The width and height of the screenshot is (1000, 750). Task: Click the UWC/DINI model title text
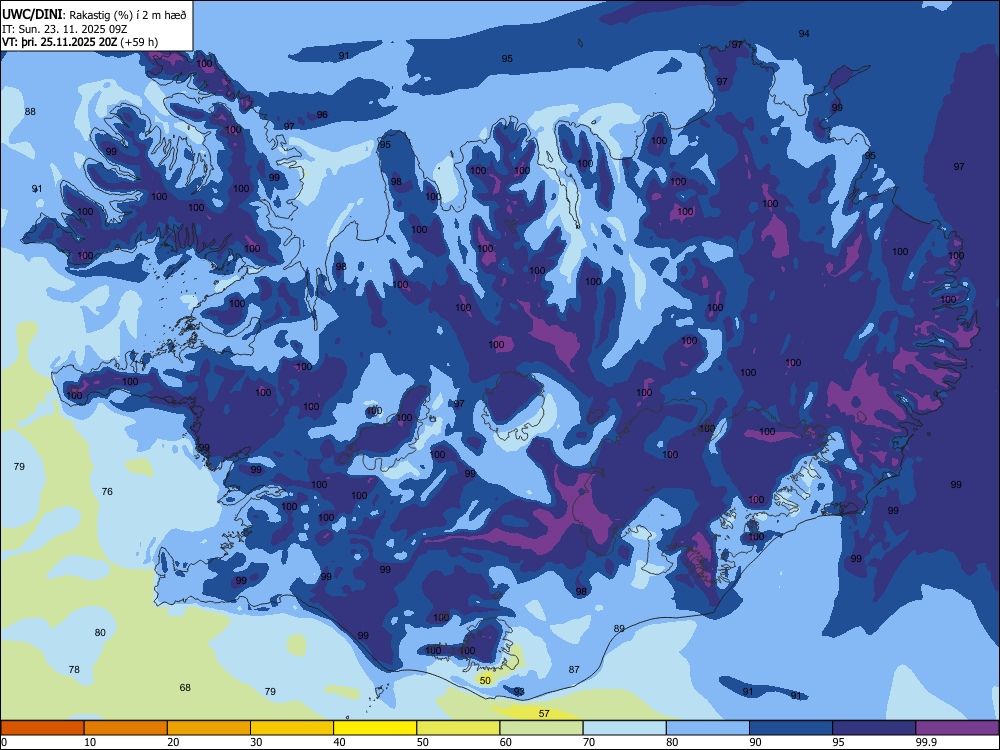point(33,15)
